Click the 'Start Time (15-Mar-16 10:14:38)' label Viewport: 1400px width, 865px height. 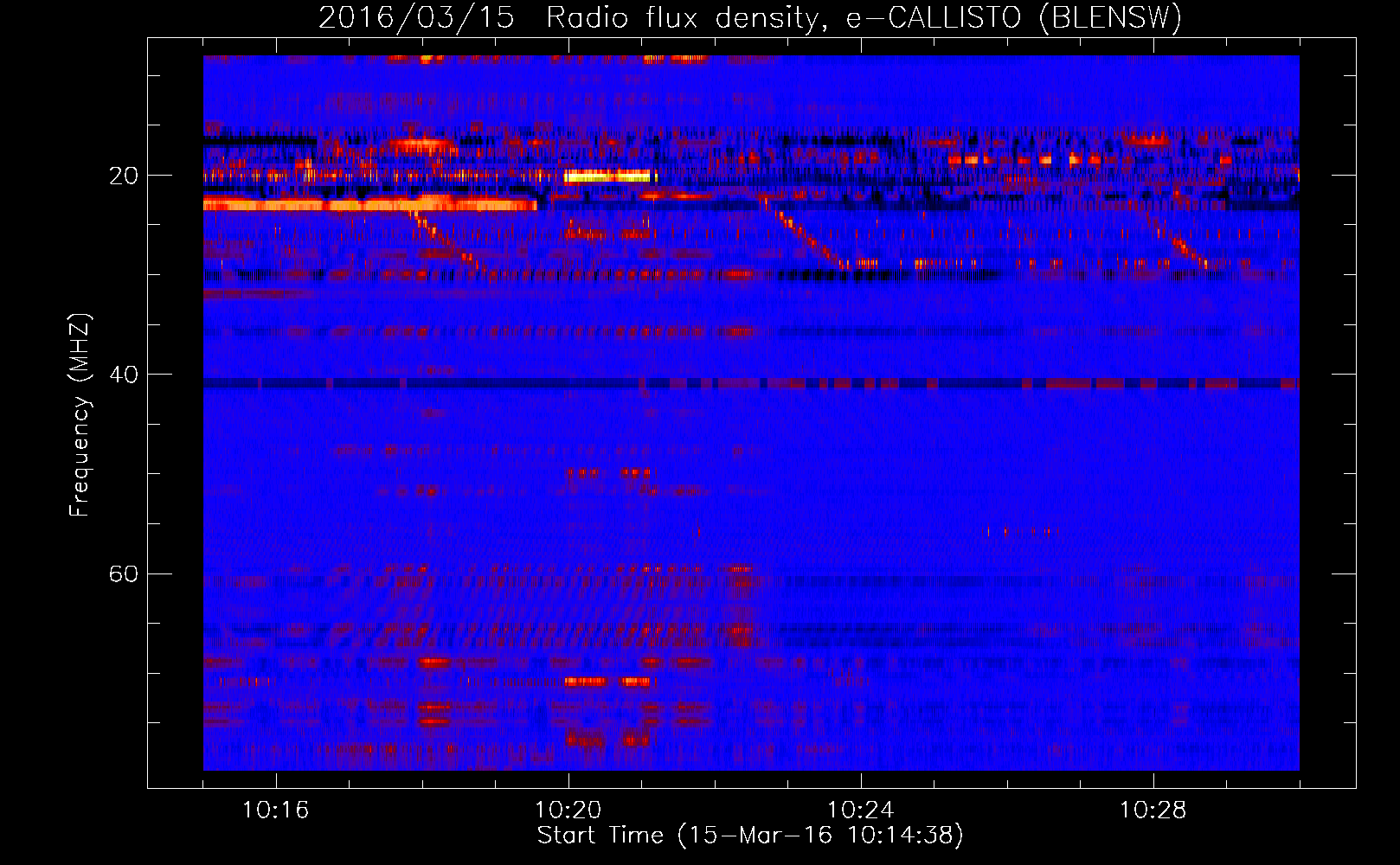tap(750, 836)
